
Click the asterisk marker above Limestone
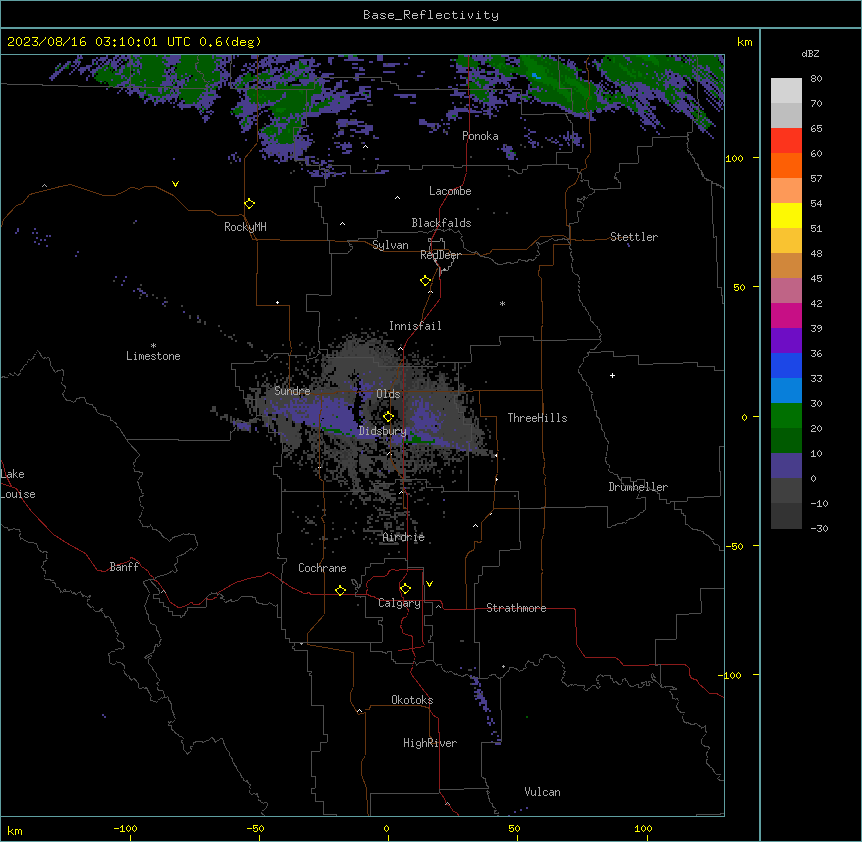(x=153, y=346)
